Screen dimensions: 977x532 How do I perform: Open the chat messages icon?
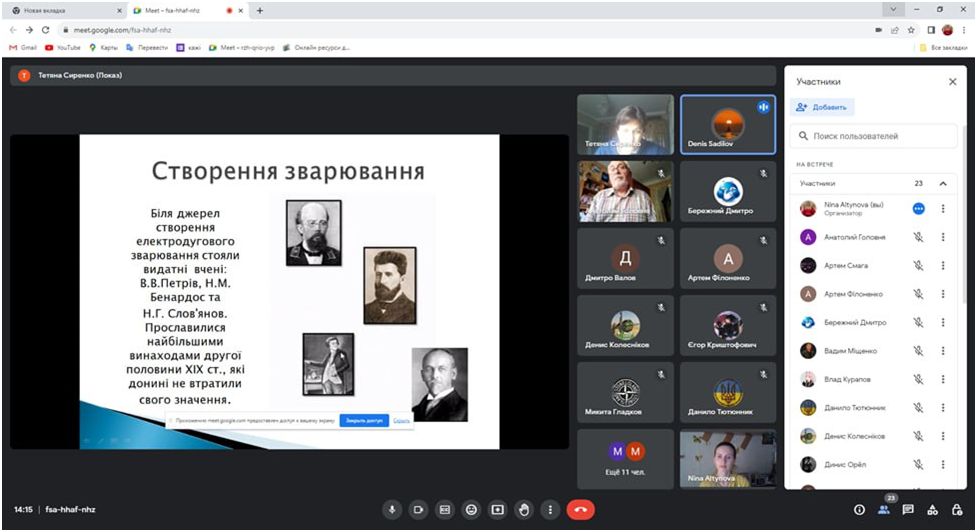tap(908, 510)
